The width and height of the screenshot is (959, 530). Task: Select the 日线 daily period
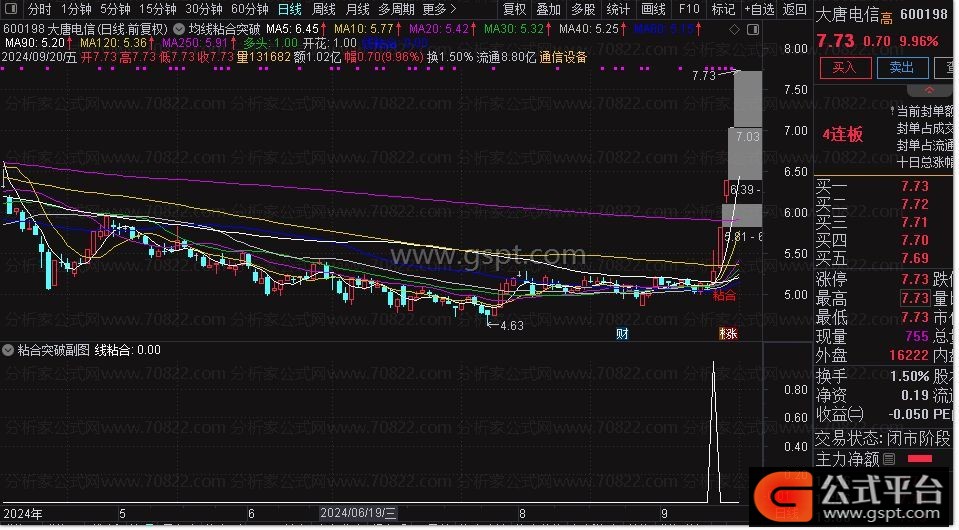[x=289, y=9]
